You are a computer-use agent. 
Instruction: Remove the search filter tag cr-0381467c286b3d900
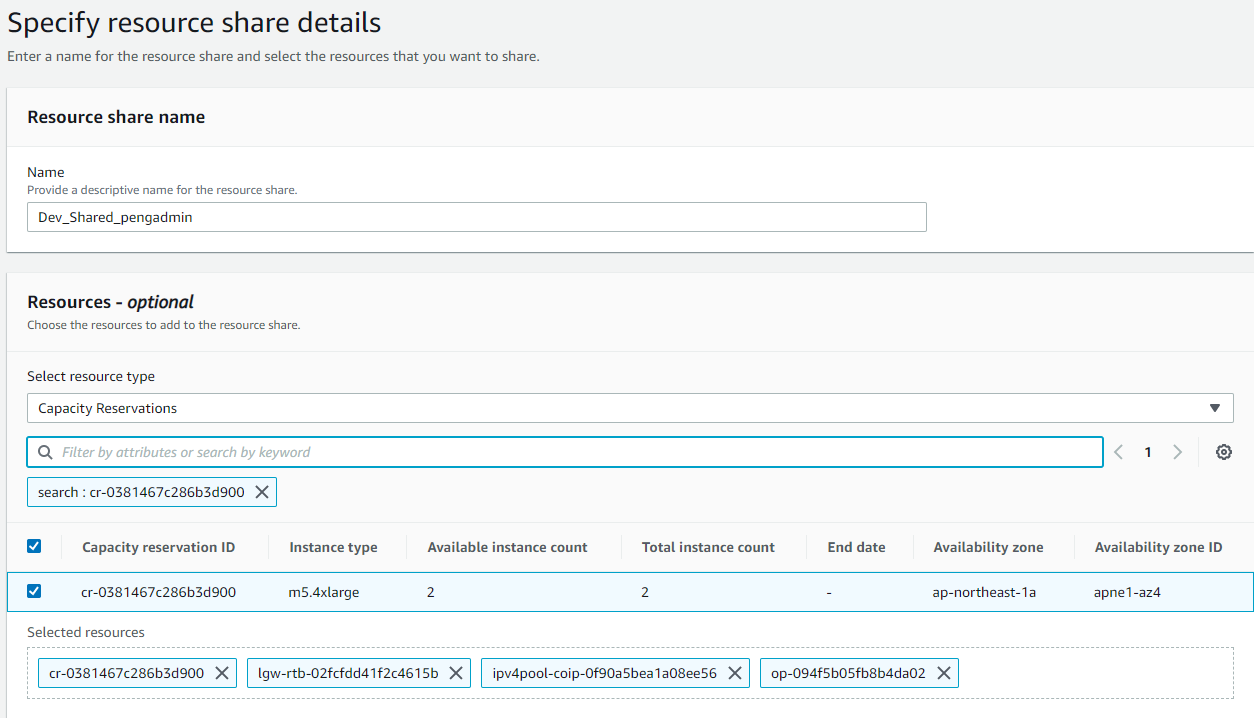pos(262,491)
